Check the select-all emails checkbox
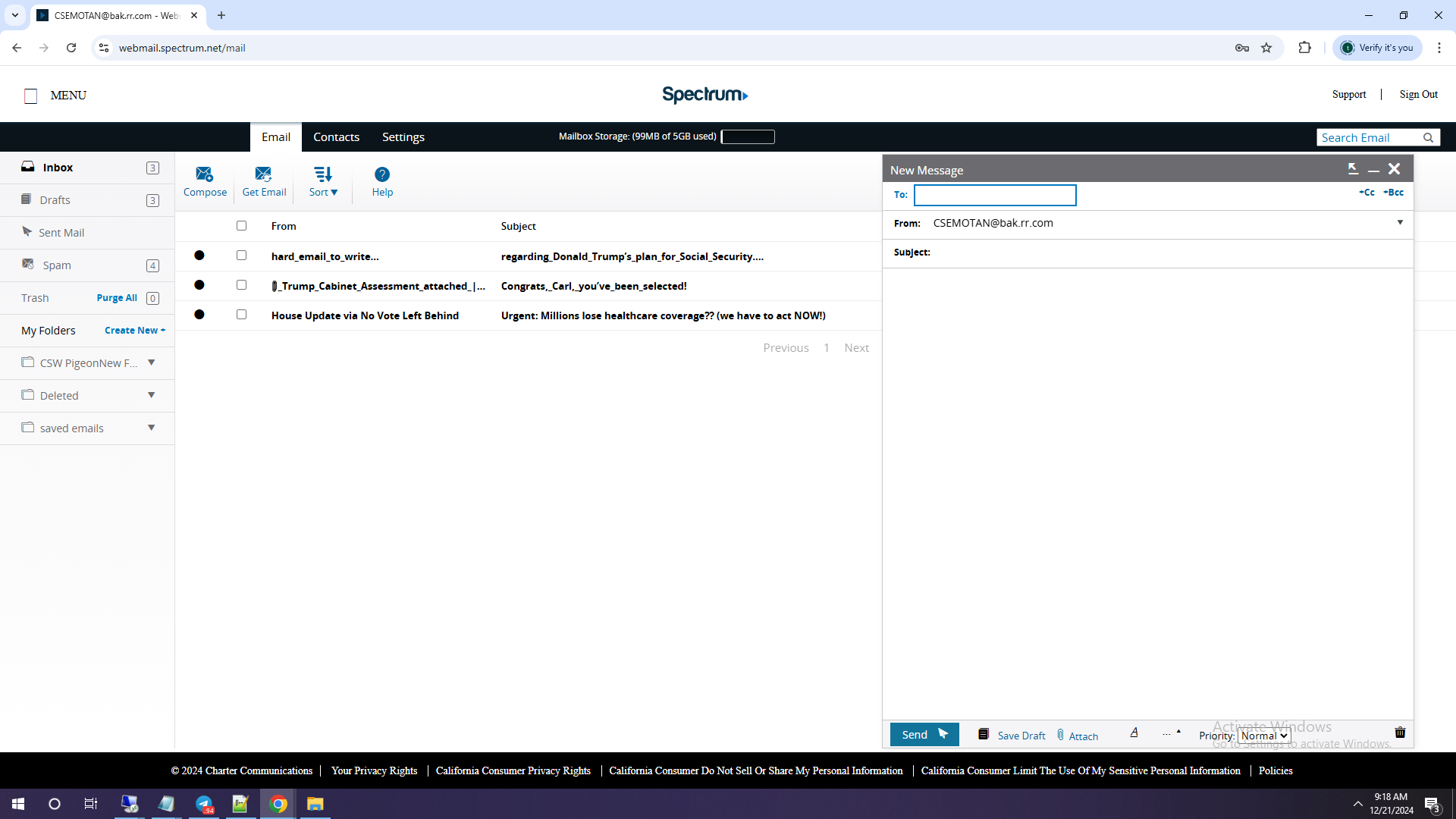 tap(241, 226)
